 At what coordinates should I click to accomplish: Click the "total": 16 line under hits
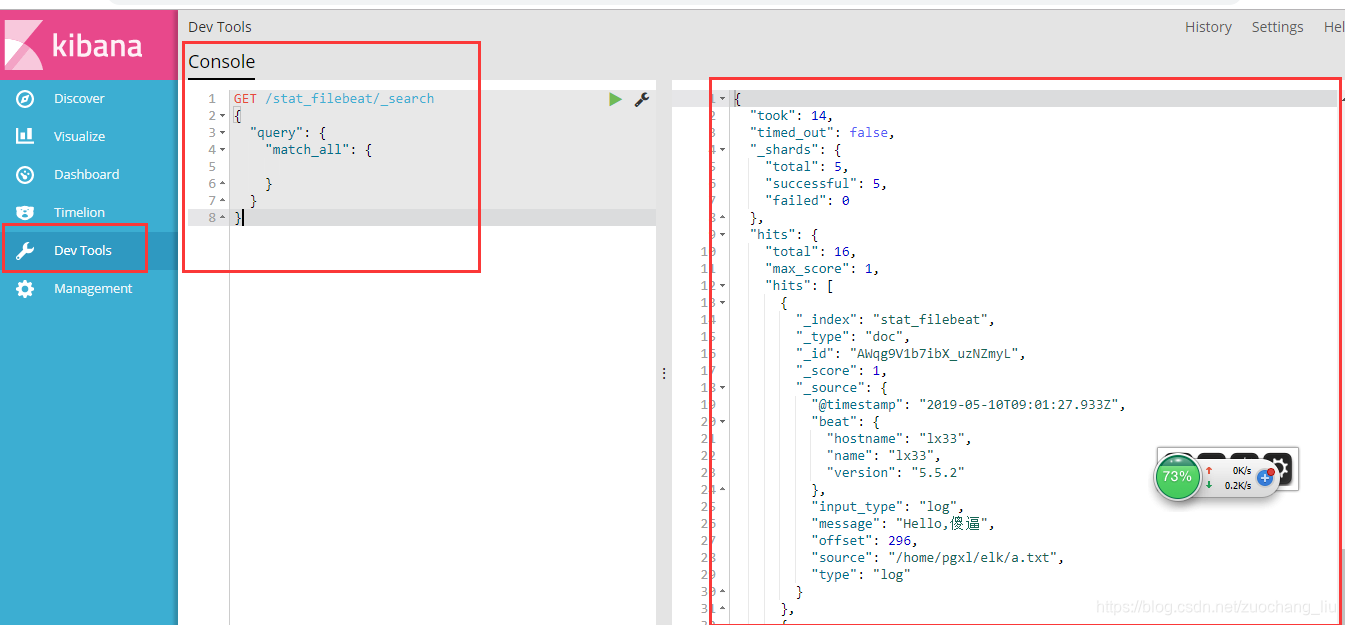pos(811,252)
